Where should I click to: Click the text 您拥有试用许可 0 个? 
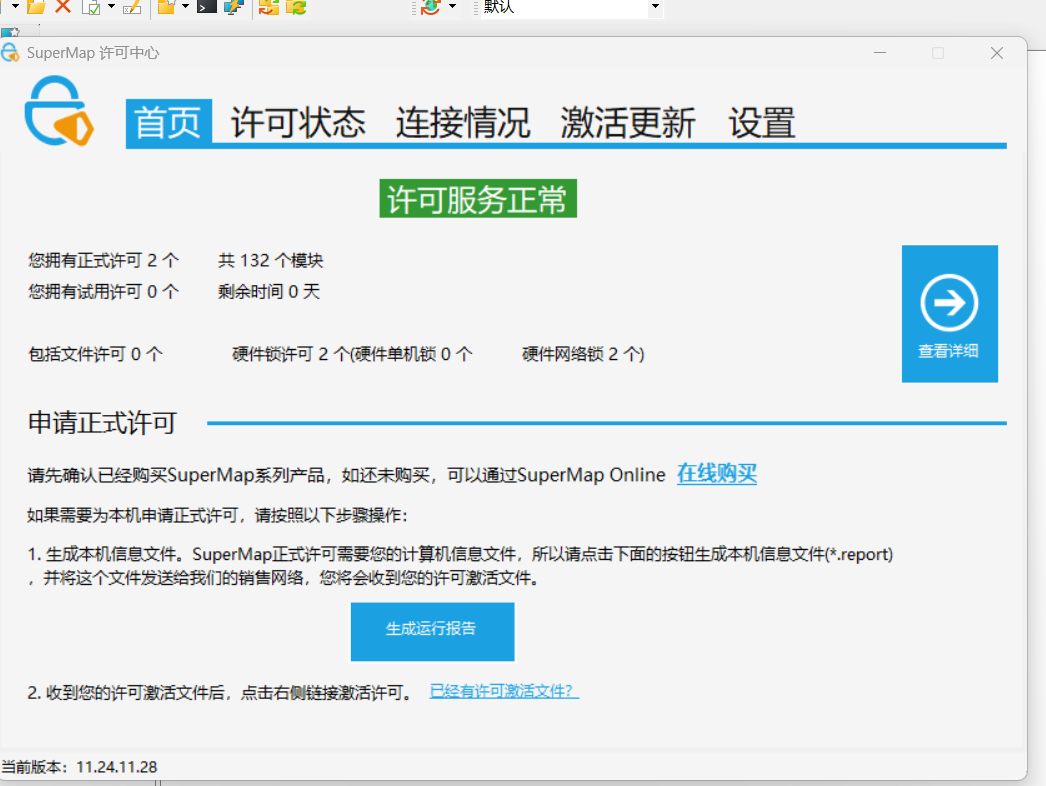pos(103,292)
